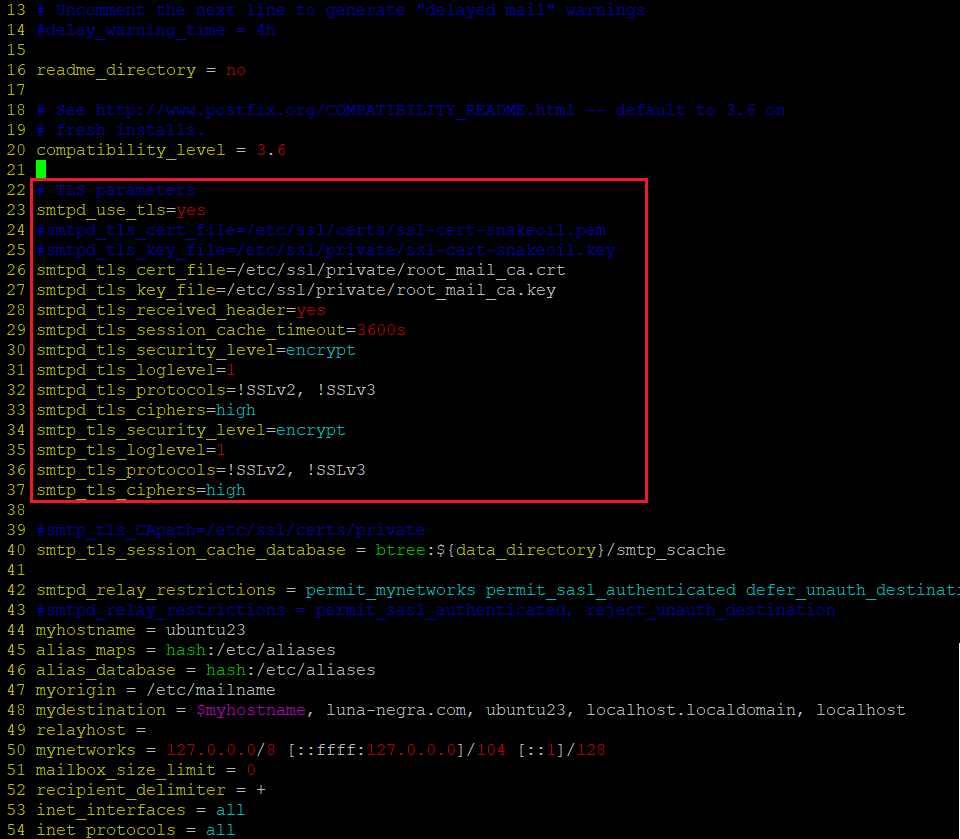Screen dimensions: 960x839
Task: Click encrypt value of smtpd_tls_security_level
Action: 321,350
